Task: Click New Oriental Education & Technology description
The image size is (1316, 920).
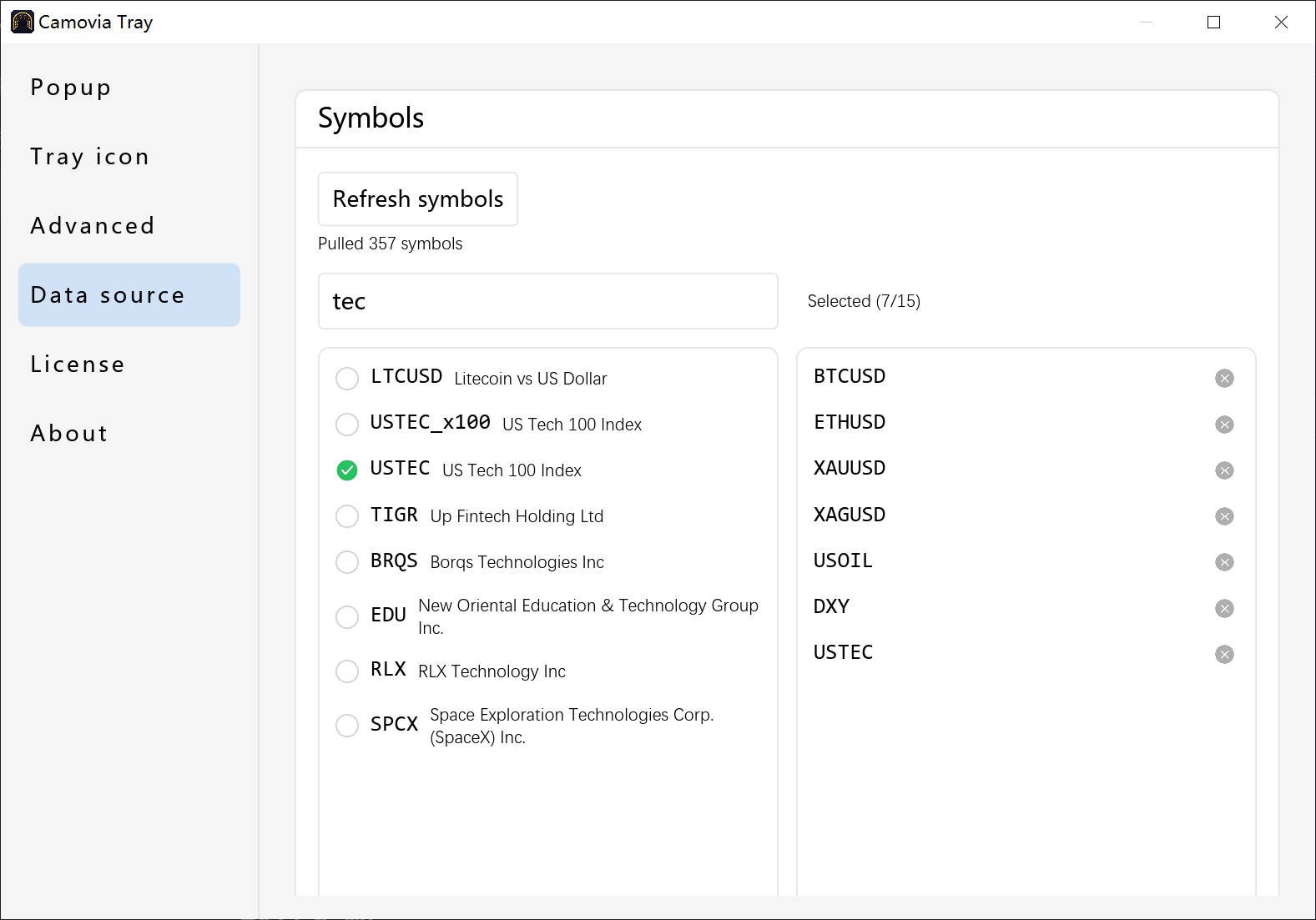Action: [x=588, y=616]
